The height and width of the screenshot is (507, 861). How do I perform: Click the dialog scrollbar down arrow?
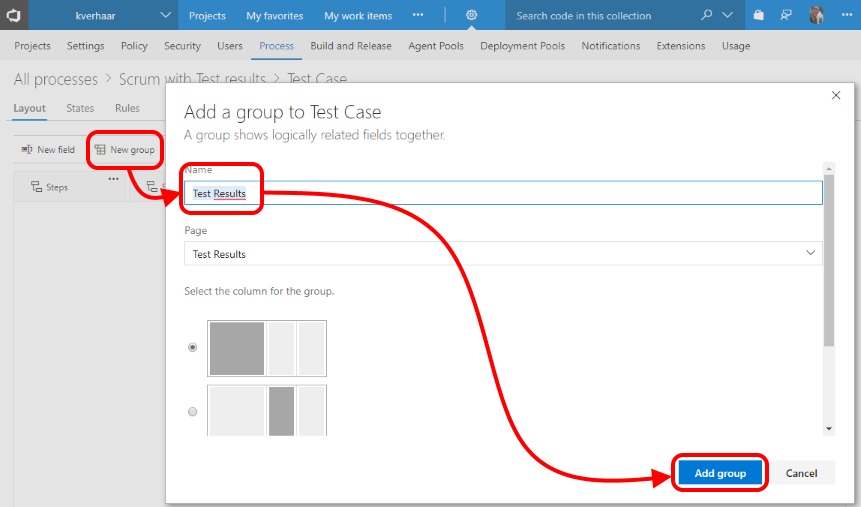829,429
